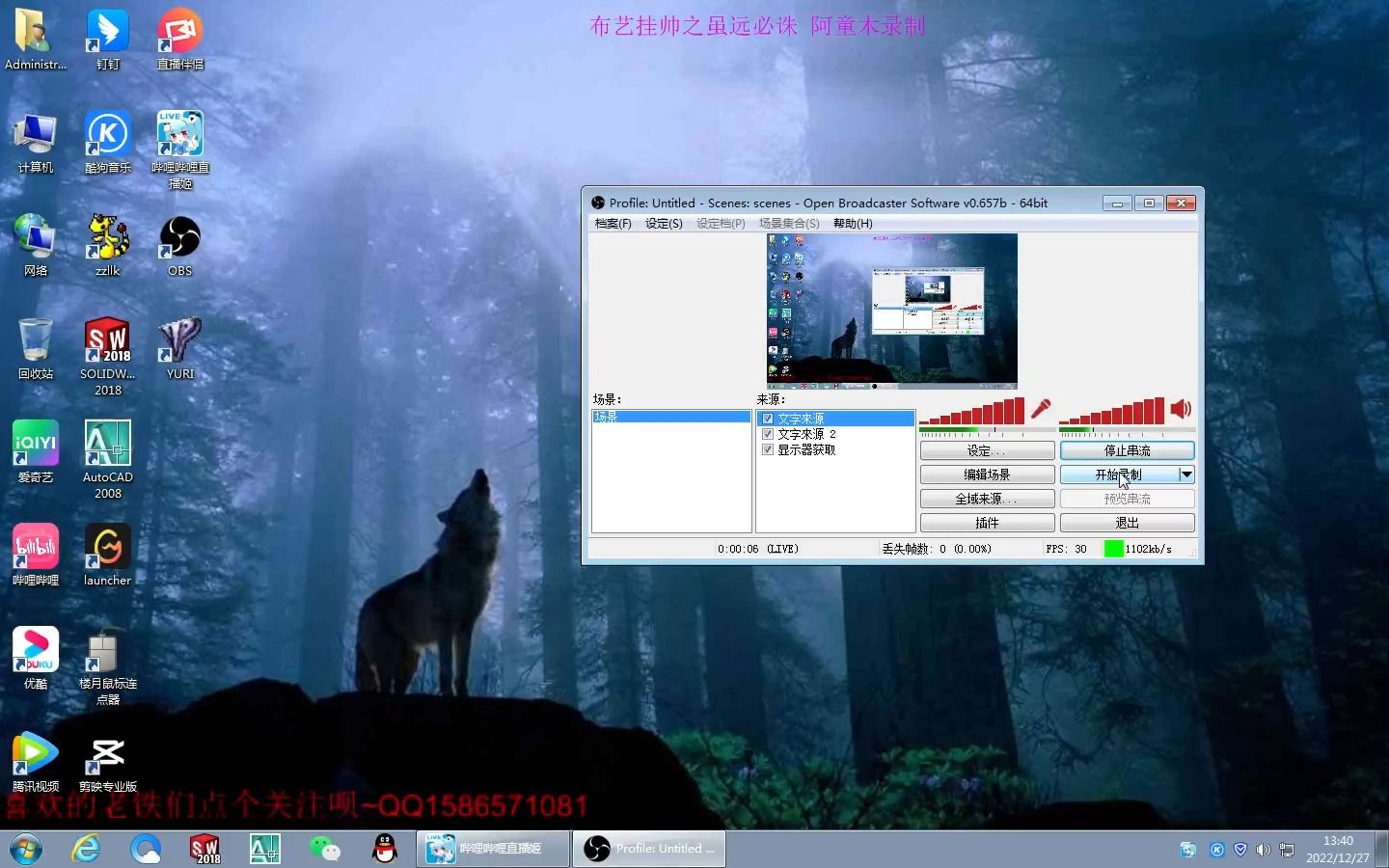Open AutoCAD pinned taskbar icon

264,849
